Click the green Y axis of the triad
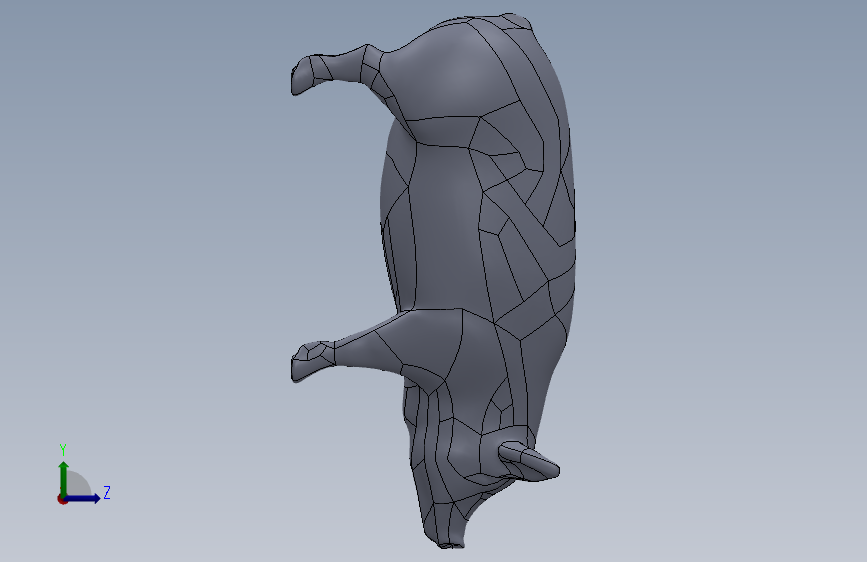 coord(63,478)
